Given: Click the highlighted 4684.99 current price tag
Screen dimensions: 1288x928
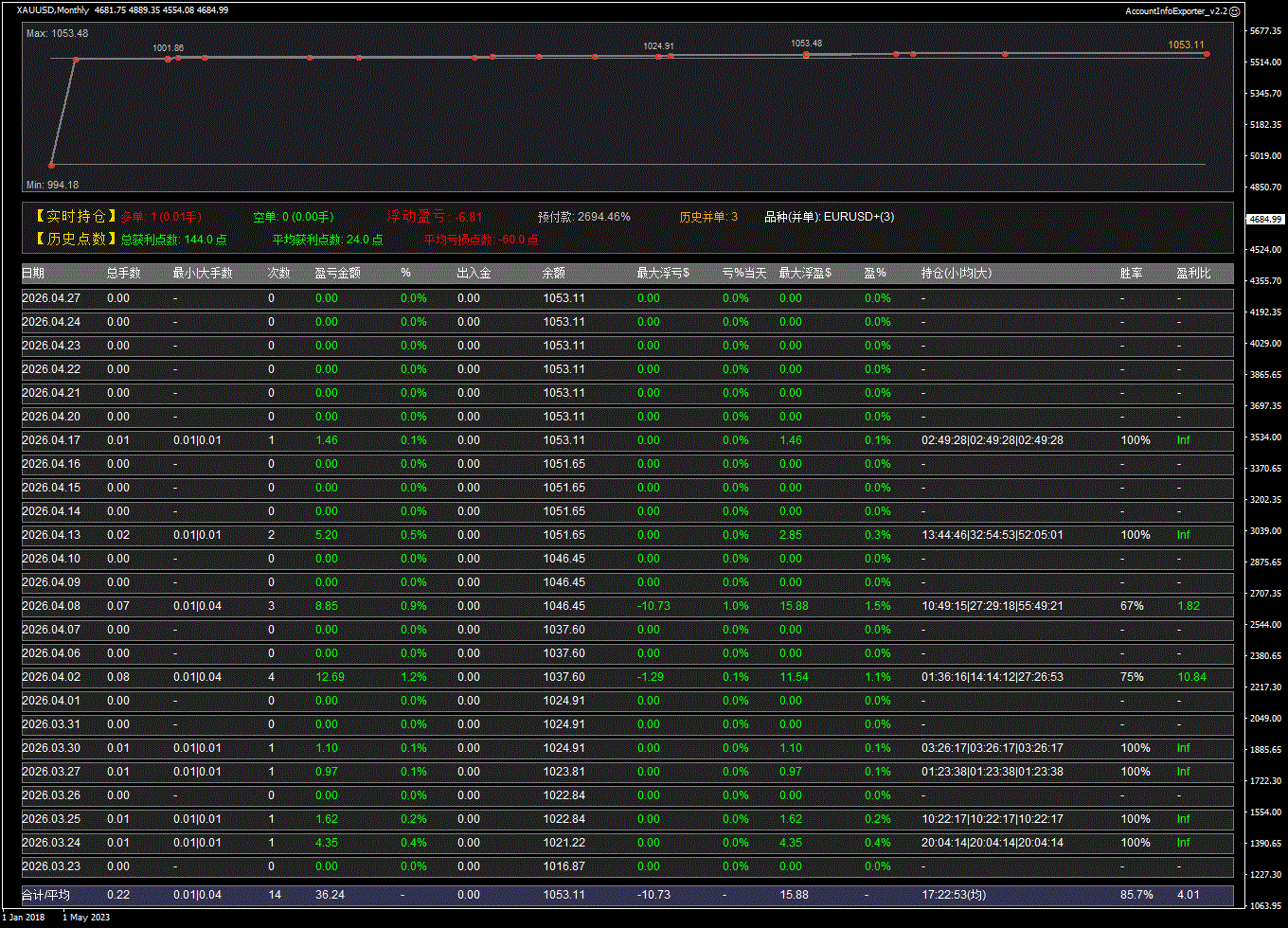Looking at the screenshot, I should coord(1265,219).
